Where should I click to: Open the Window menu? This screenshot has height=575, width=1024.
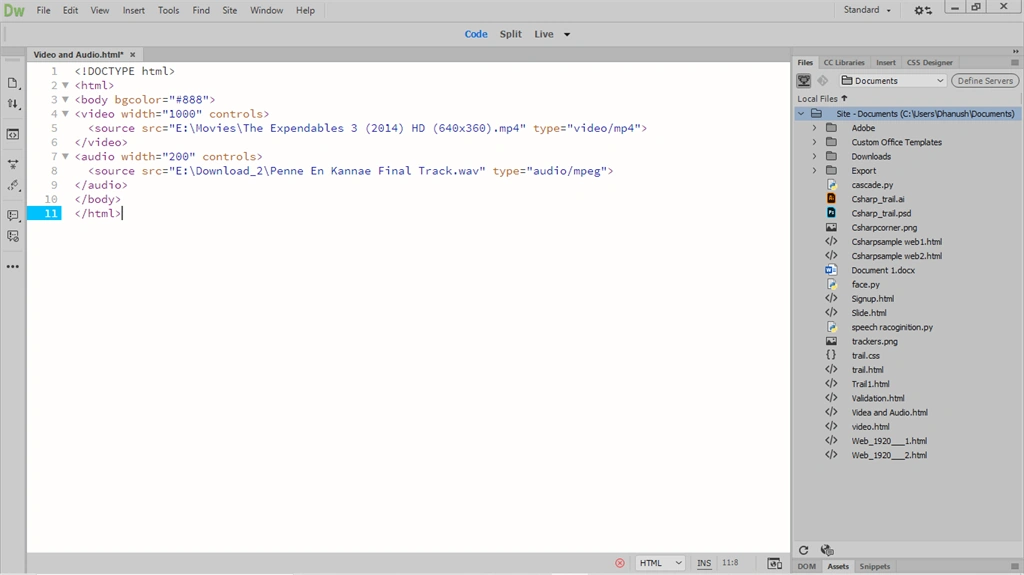[x=266, y=10]
